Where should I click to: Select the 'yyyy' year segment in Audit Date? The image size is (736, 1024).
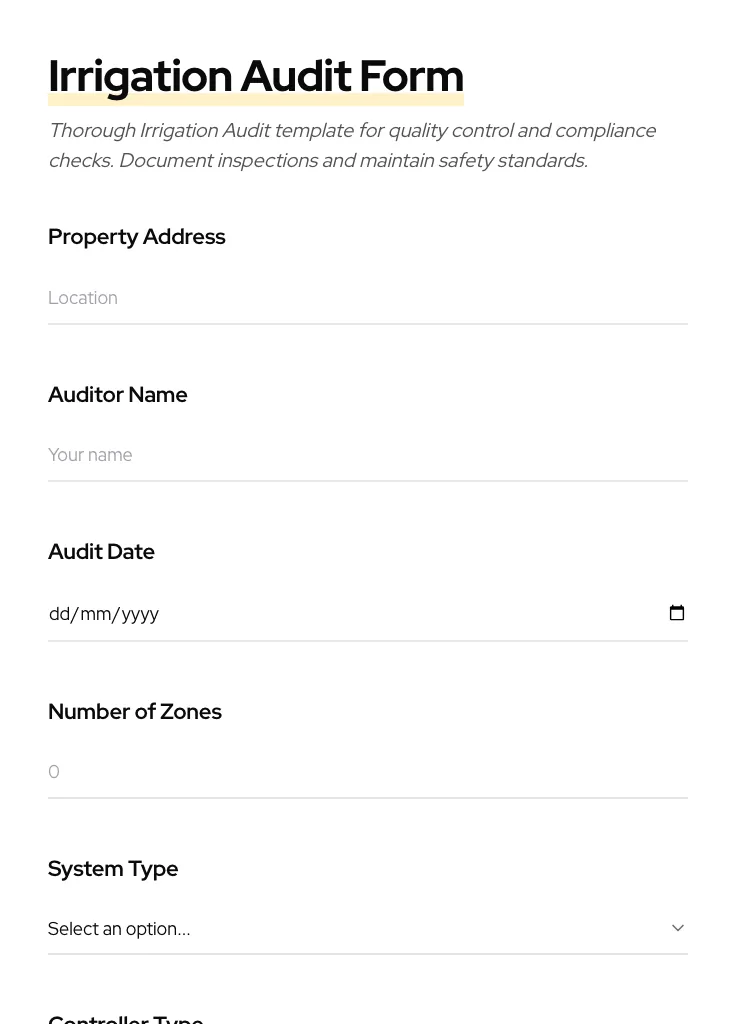tap(140, 614)
